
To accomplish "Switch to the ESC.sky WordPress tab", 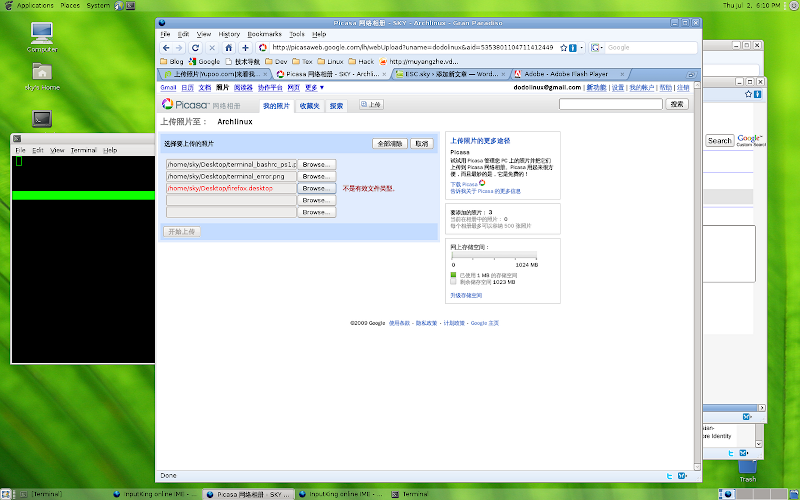I will (x=450, y=74).
